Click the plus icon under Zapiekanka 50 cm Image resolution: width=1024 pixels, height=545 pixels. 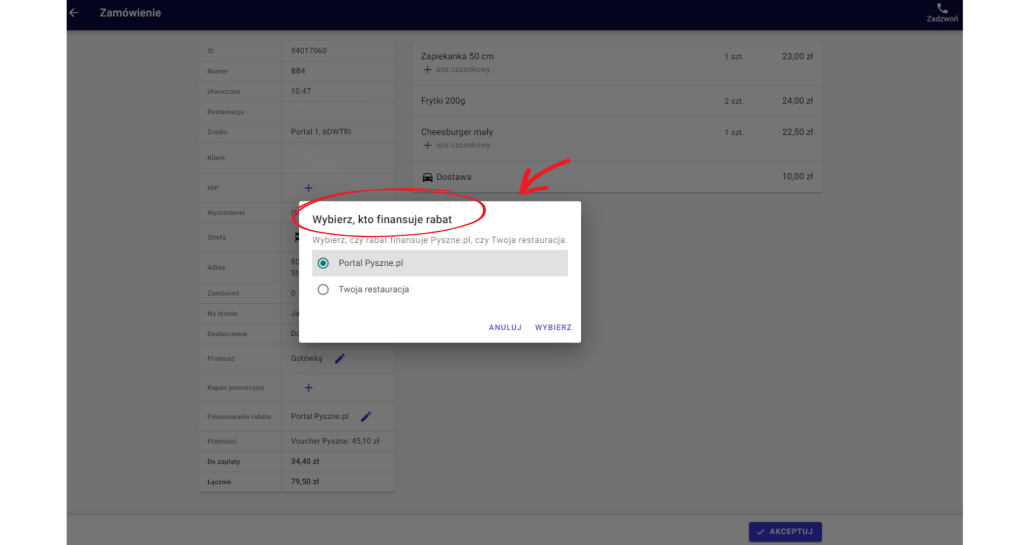[x=428, y=70]
